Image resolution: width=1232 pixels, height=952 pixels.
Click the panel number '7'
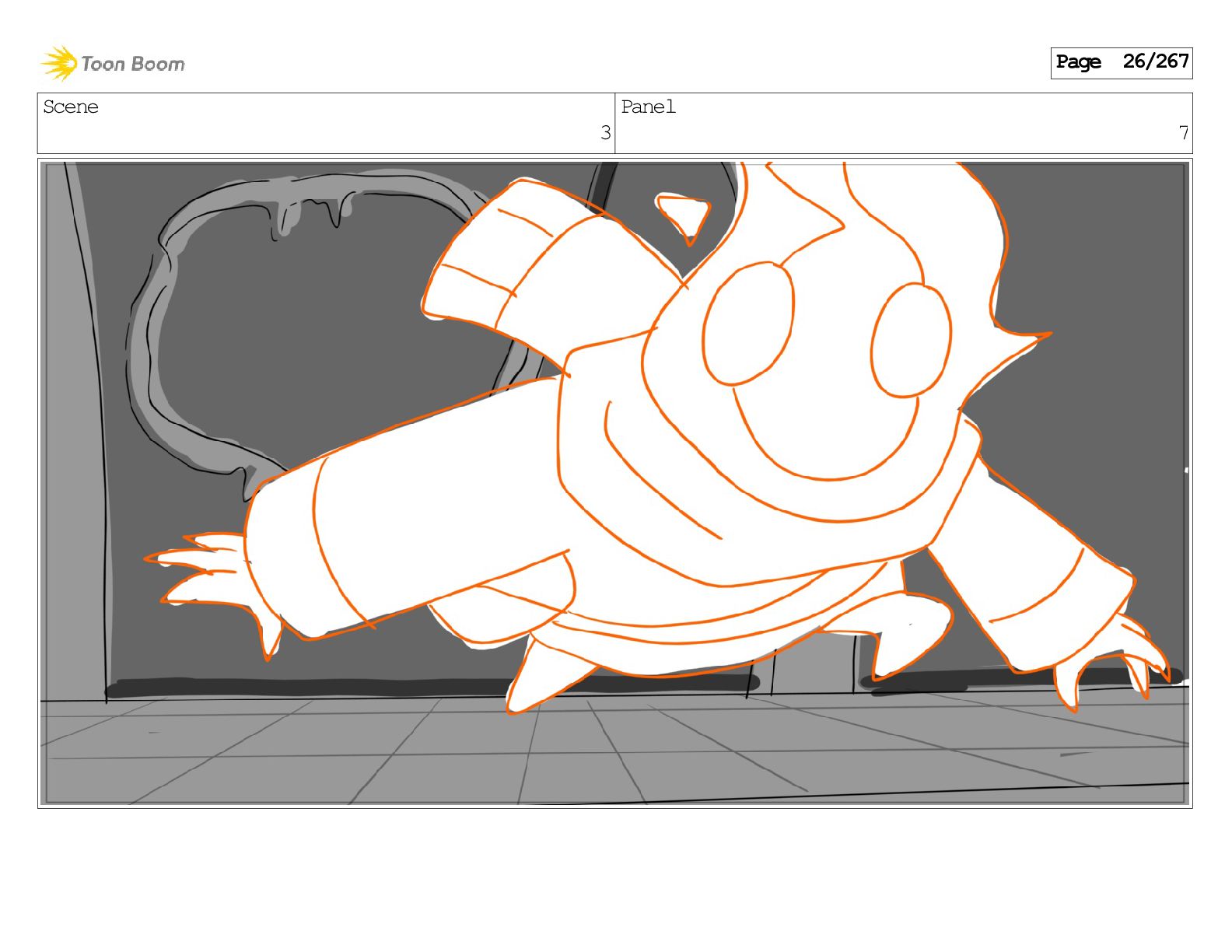point(1183,133)
